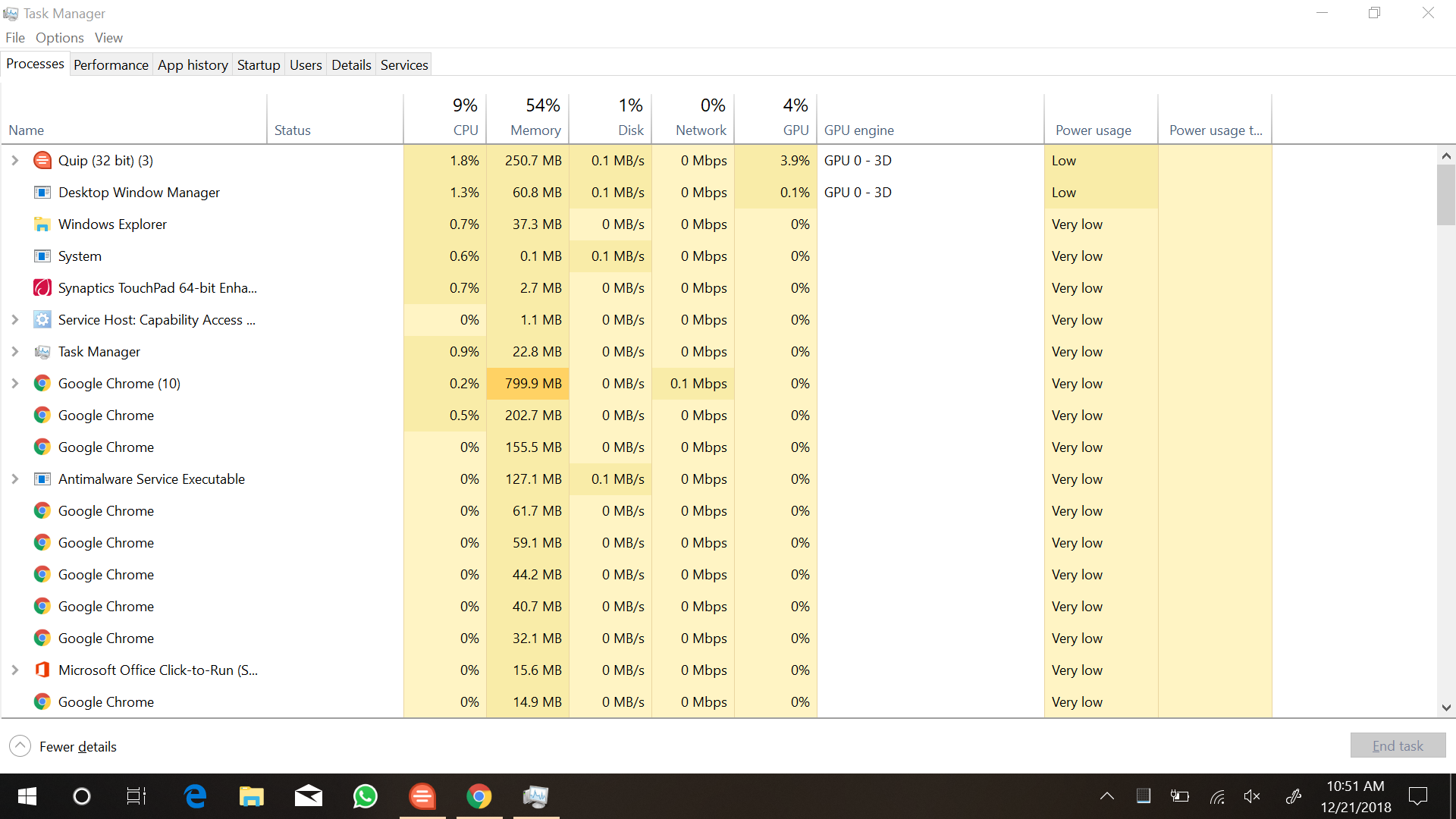Viewport: 1456px width, 819px height.
Task: Select the Desktop Window Manager process row
Action: coord(139,193)
